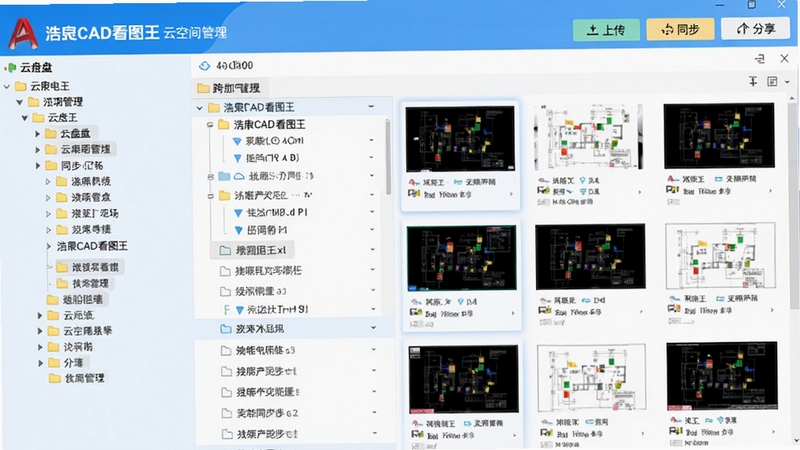800x450 pixels.
Task: Open the caret on the folder row ending 'o3'
Action: click(x=373, y=350)
